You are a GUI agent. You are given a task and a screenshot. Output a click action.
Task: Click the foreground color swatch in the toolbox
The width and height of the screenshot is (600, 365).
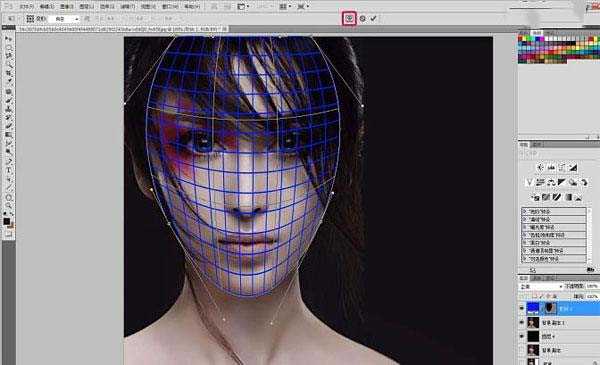tap(7, 222)
